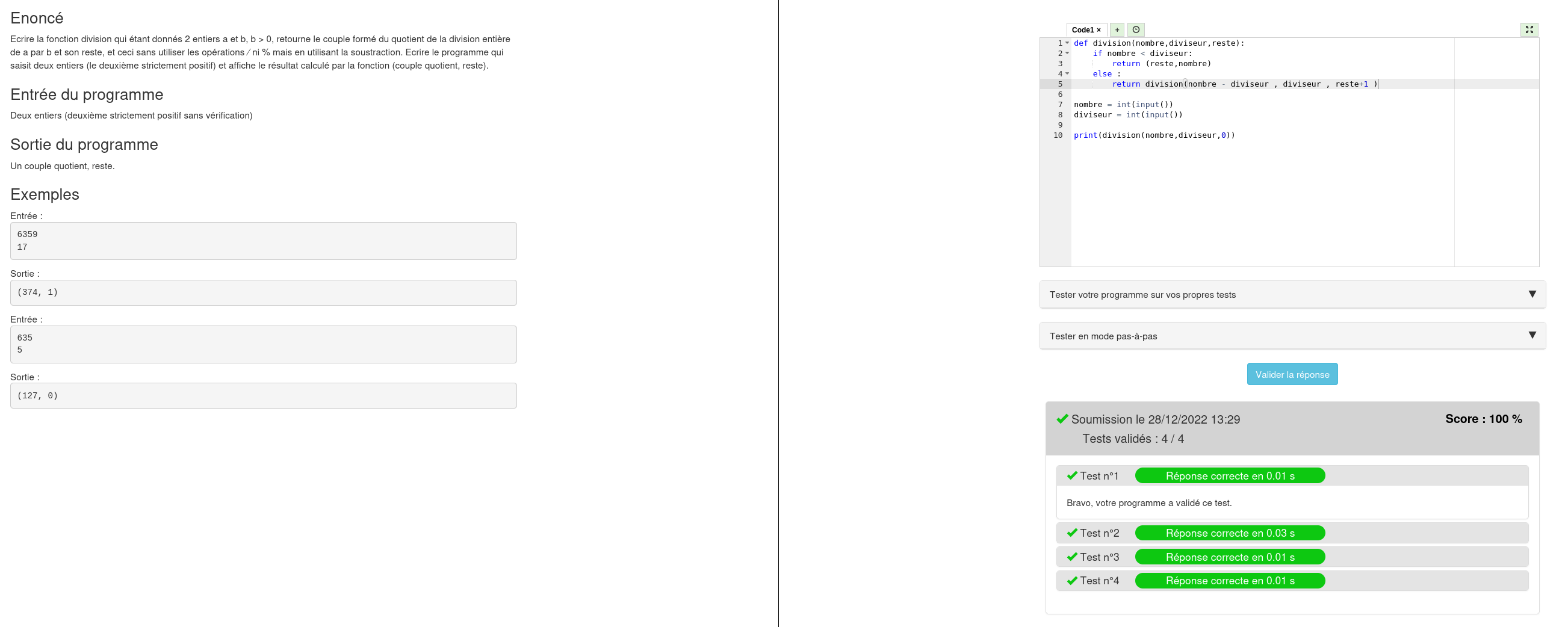Expand 'Tester en mode pas-à-pas' panel
Viewport: 1568px width, 627px height.
[x=1292, y=336]
